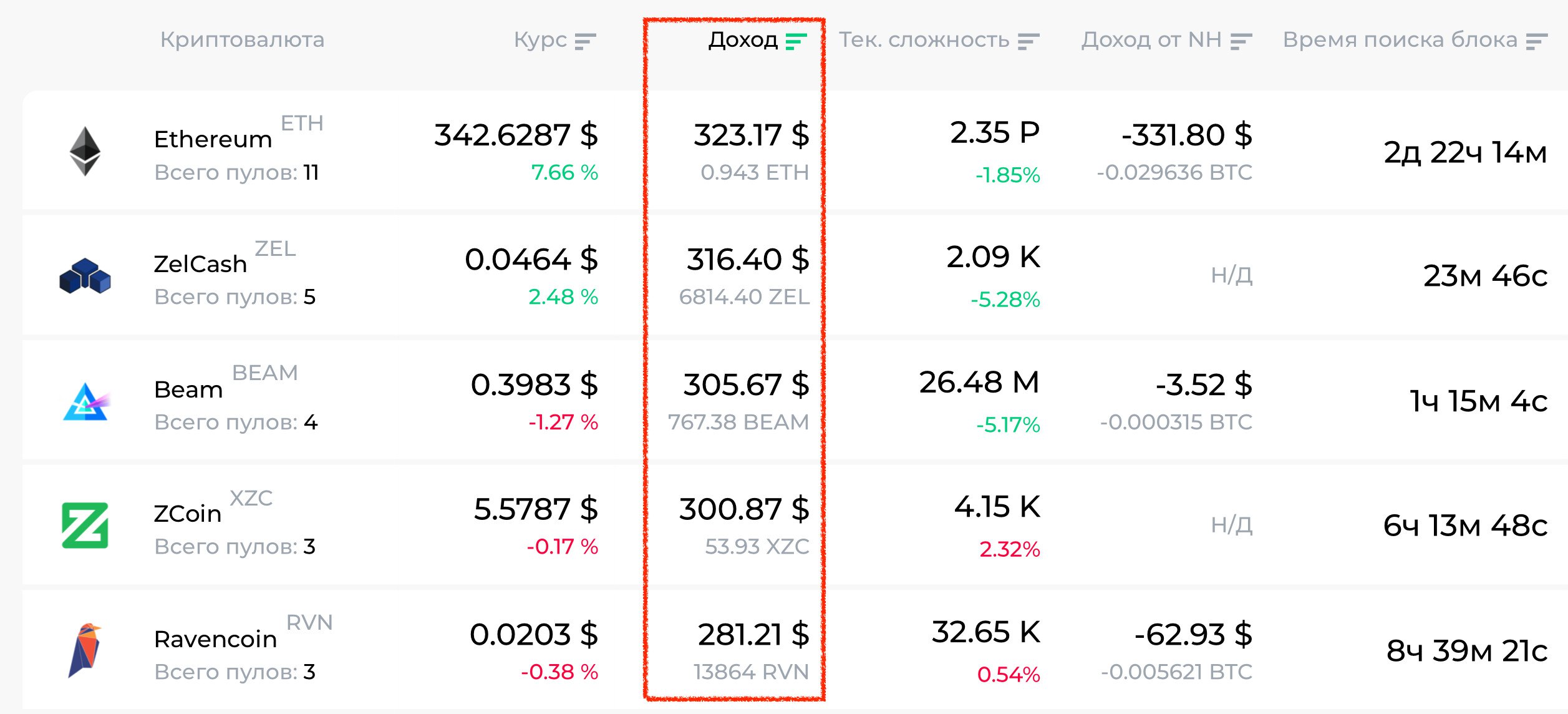Select the Доход от NH header
This screenshot has height=714, width=1568.
(x=1151, y=40)
